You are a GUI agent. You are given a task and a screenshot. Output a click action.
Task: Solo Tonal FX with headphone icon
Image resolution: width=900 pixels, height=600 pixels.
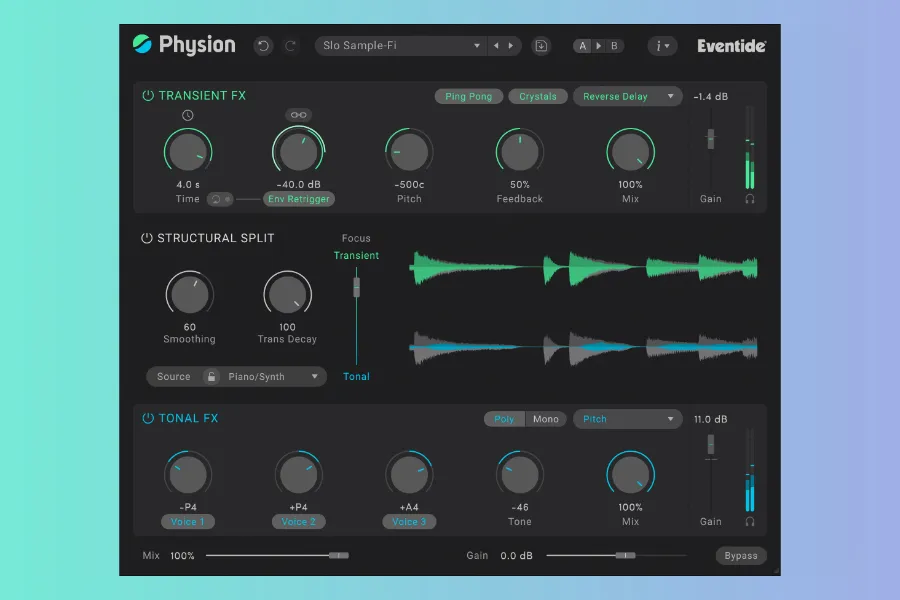[750, 521]
